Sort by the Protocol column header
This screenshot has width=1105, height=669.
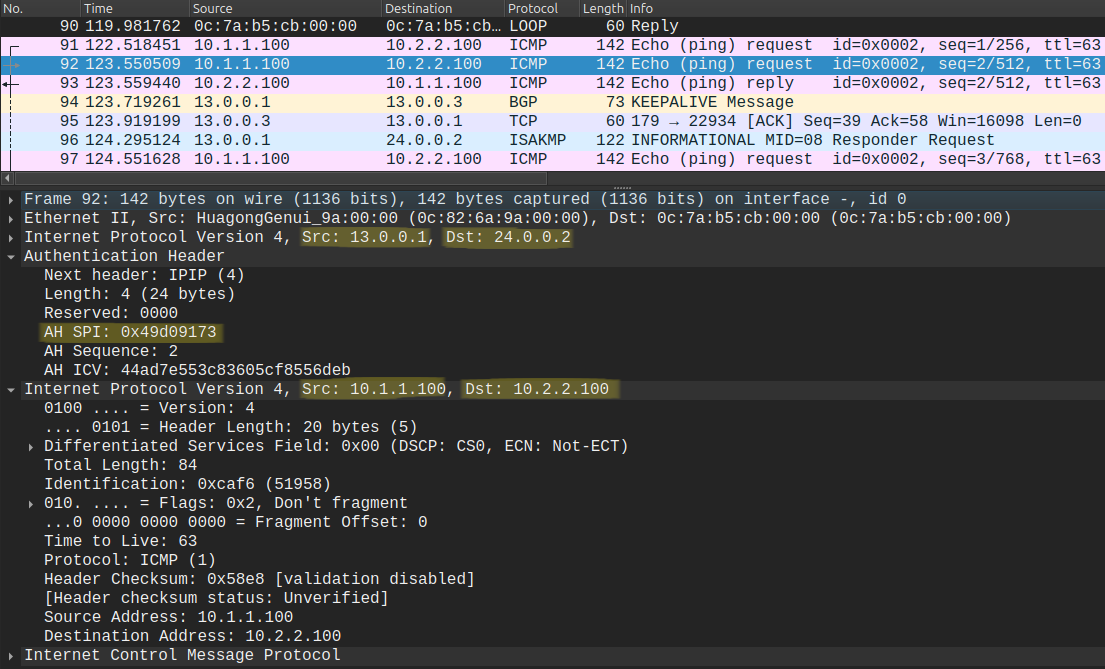point(542,8)
